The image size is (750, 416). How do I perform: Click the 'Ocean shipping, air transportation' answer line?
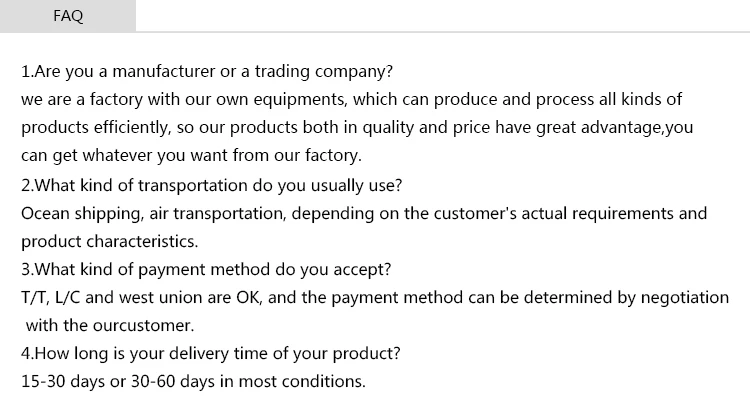[364, 214]
